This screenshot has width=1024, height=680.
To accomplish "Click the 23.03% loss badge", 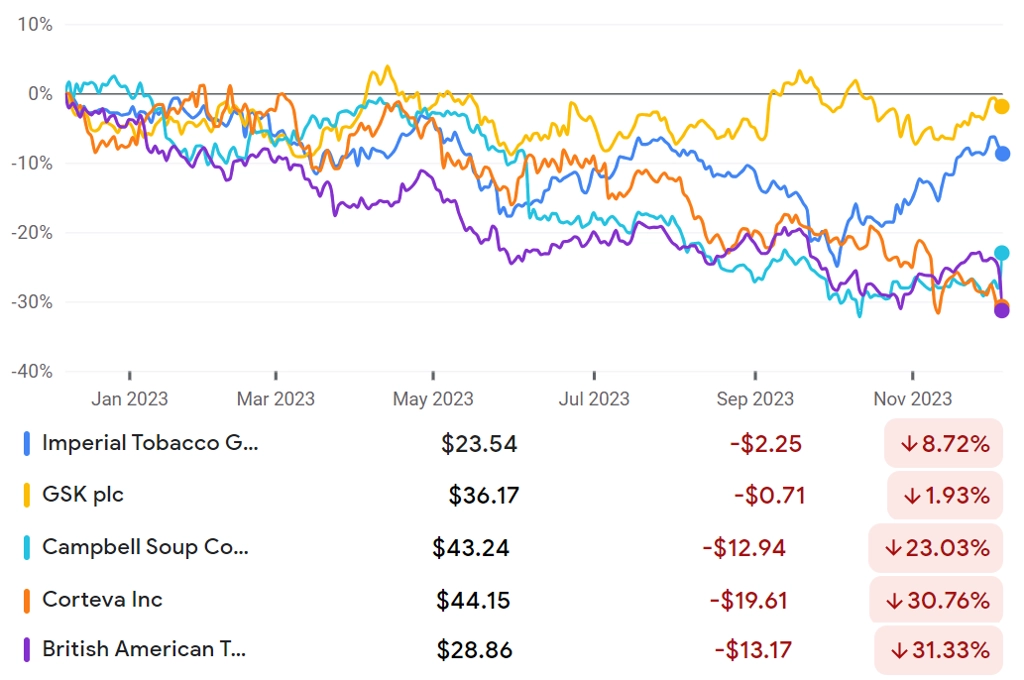I will (936, 547).
